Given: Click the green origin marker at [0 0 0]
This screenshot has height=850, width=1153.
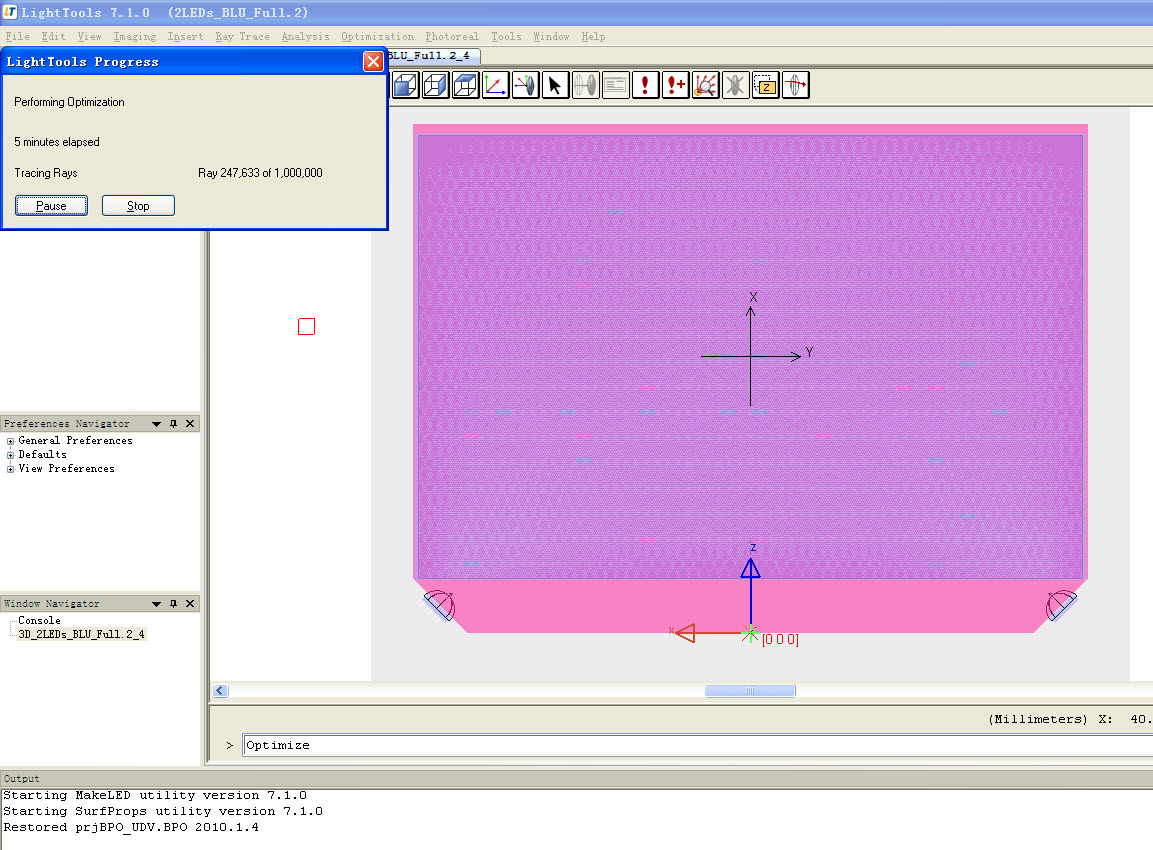Looking at the screenshot, I should (749, 633).
